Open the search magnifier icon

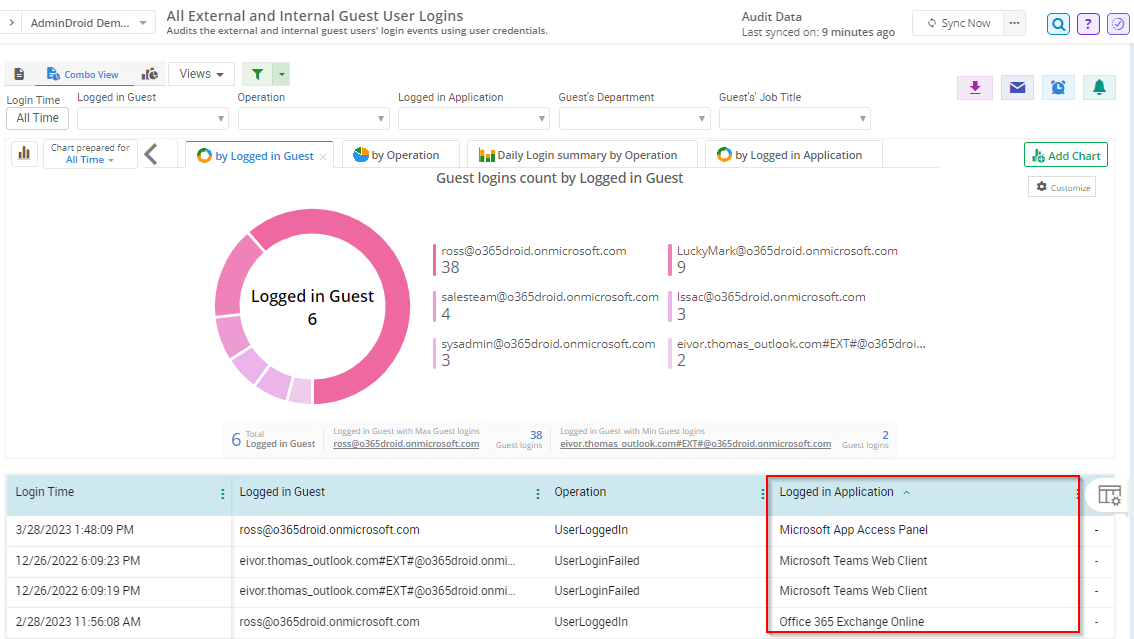[1058, 24]
